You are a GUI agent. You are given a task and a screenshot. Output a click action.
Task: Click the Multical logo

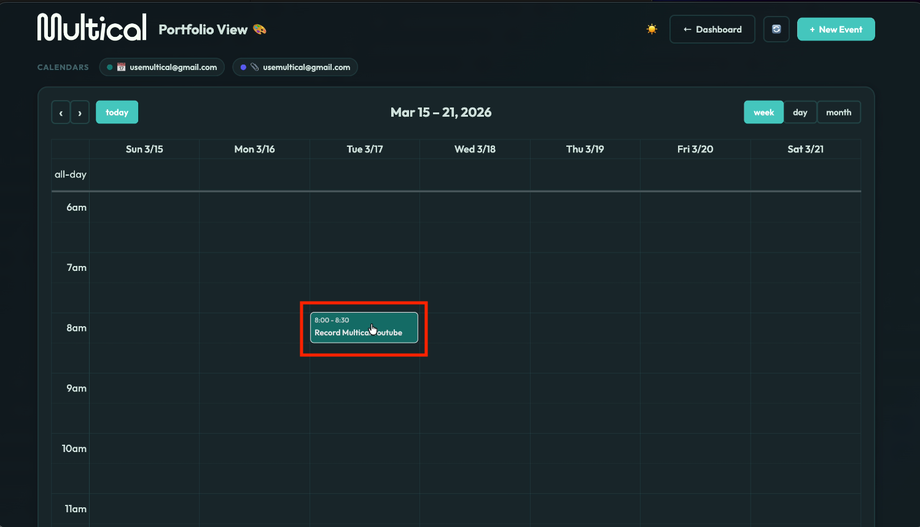pyautogui.click(x=92, y=28)
